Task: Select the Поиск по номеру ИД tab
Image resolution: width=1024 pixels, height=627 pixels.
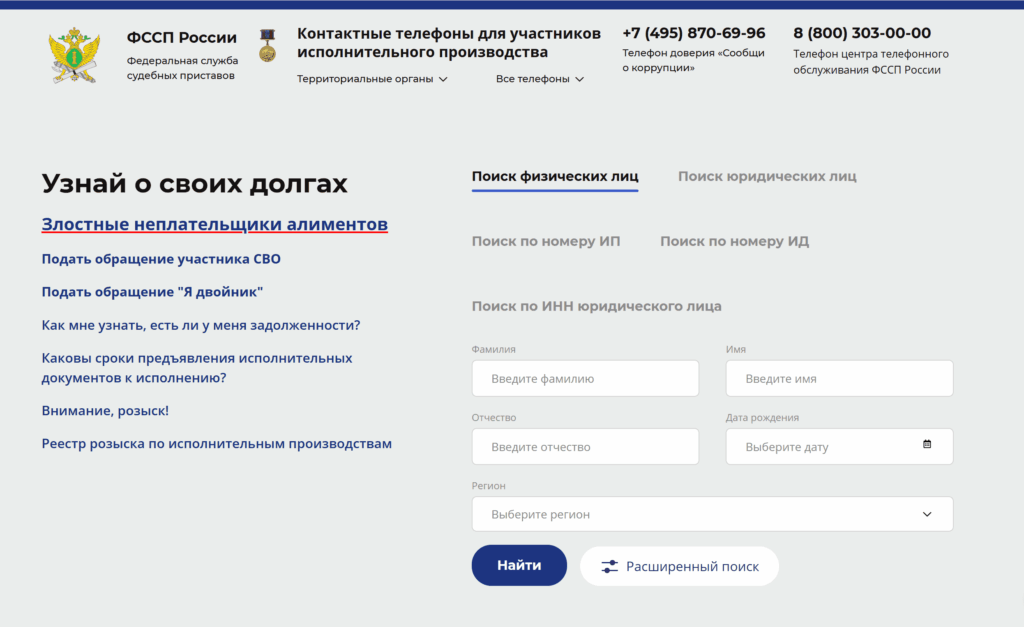Action: [734, 241]
